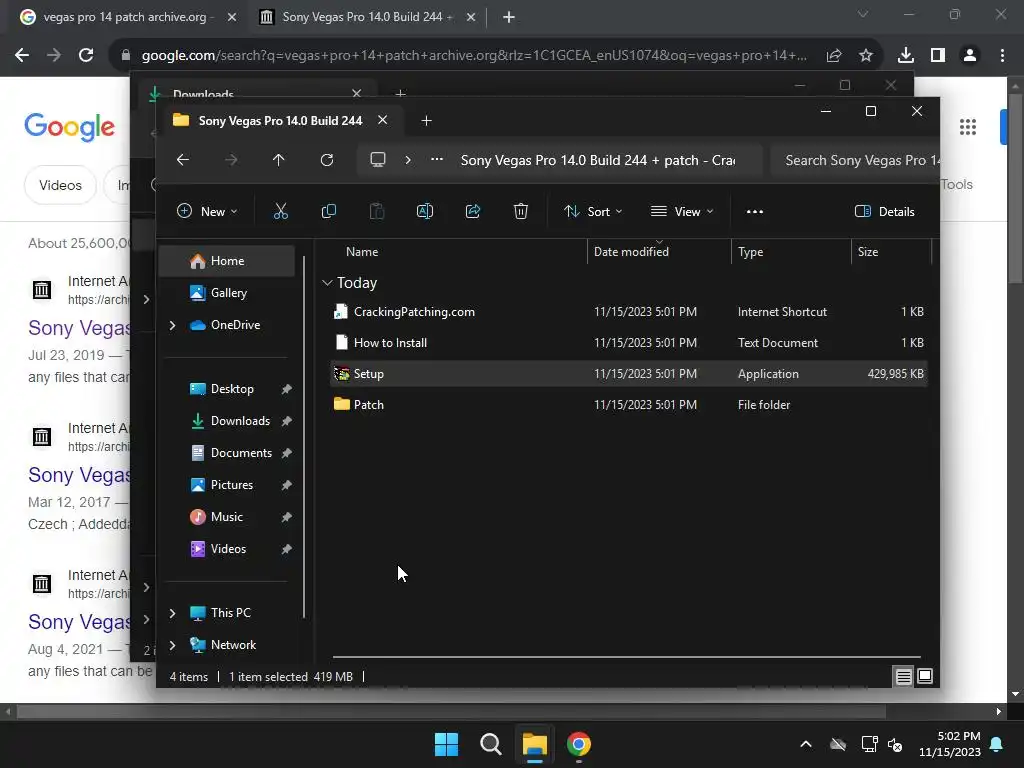Viewport: 1024px width, 768px height.
Task: Click the Paste clipboard icon
Action: pyautogui.click(x=377, y=211)
